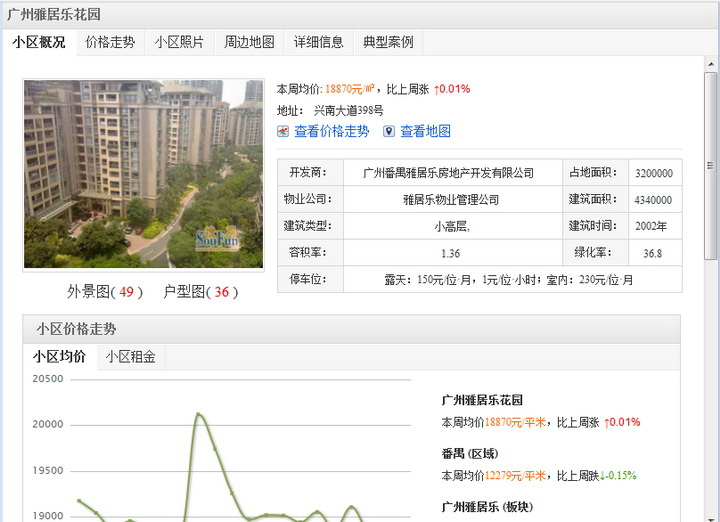Screen dimensions: 720x522
Task: Open the 价格走势 tab
Action: pos(110,42)
